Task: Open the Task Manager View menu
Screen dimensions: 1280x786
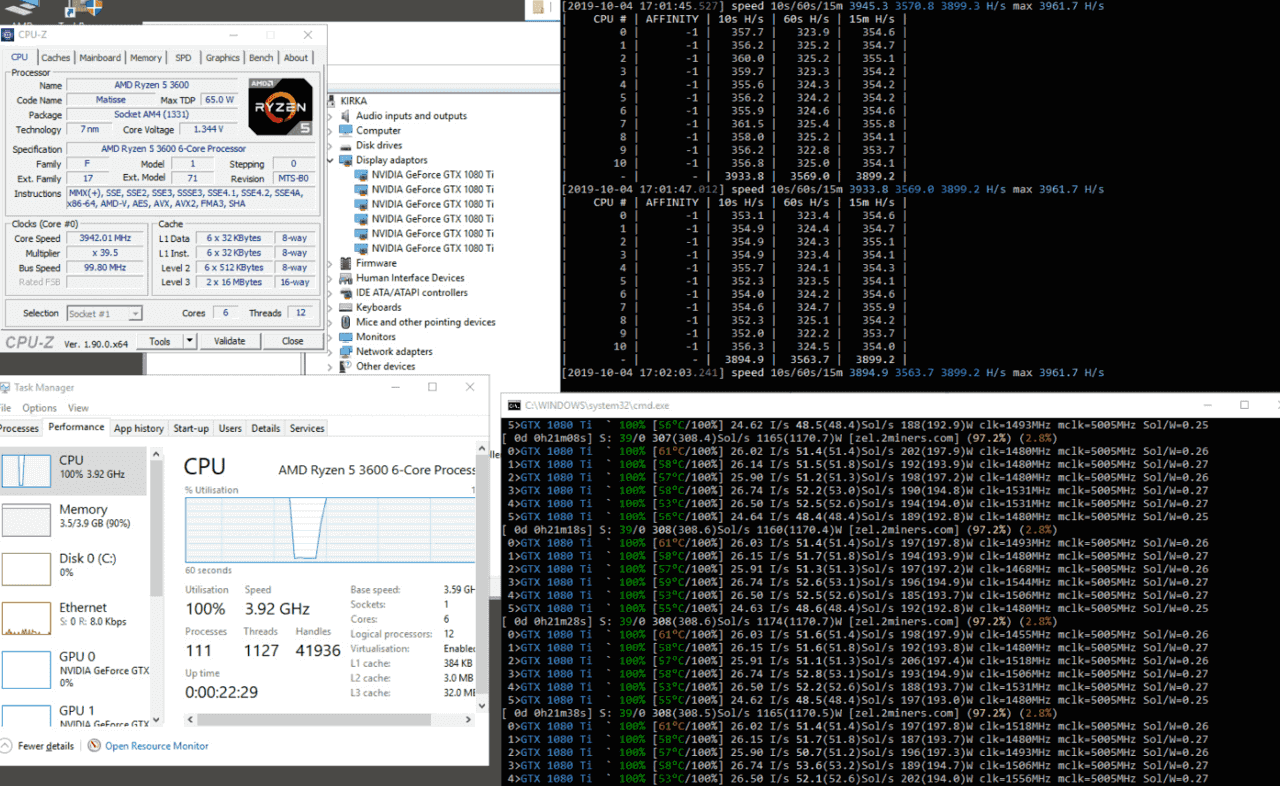Action: (78, 408)
